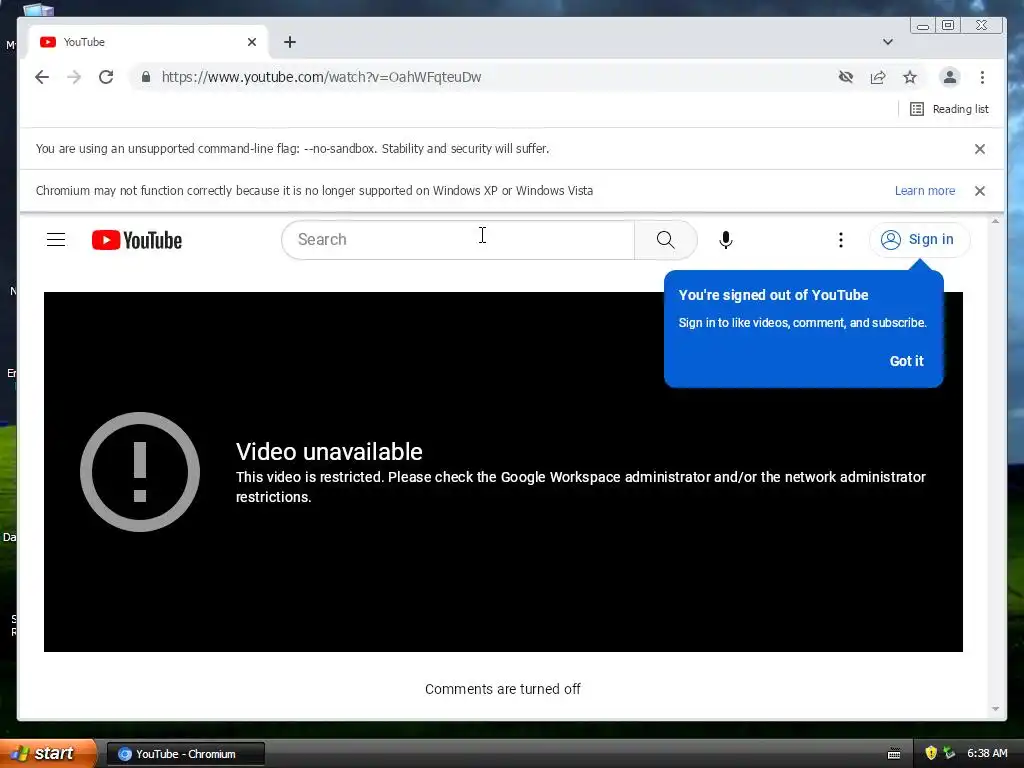Open a new tab with the plus button

[x=290, y=42]
